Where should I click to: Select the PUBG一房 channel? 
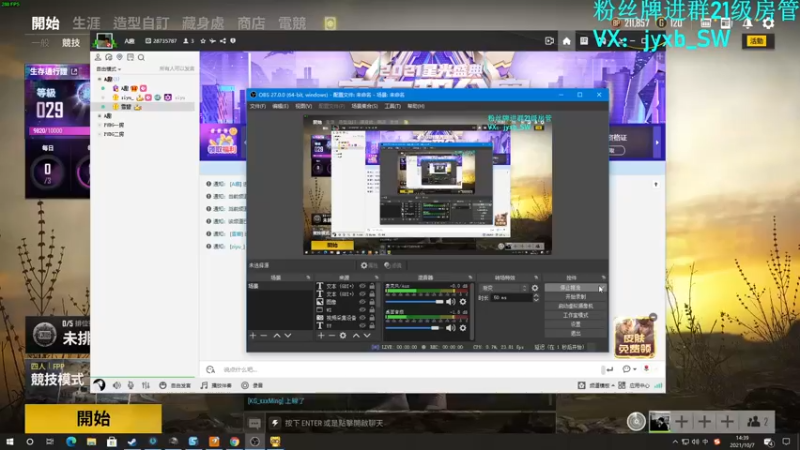coord(114,125)
